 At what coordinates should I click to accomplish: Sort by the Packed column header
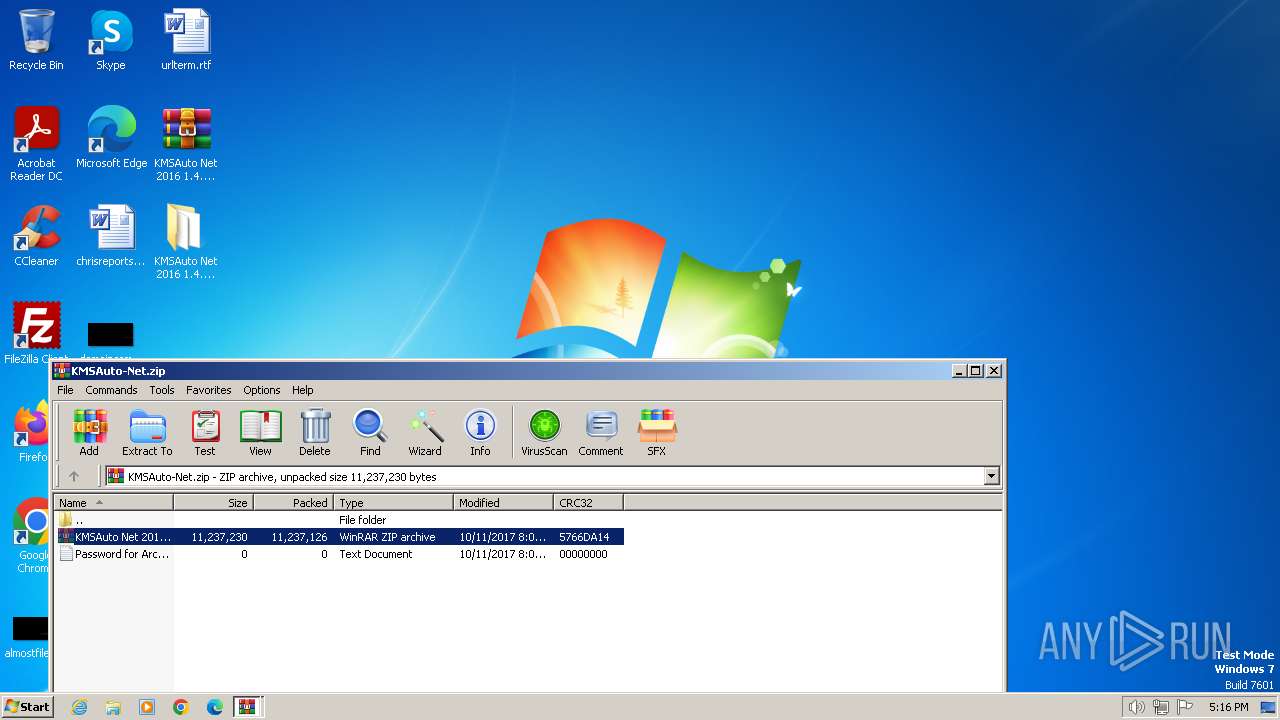click(294, 503)
